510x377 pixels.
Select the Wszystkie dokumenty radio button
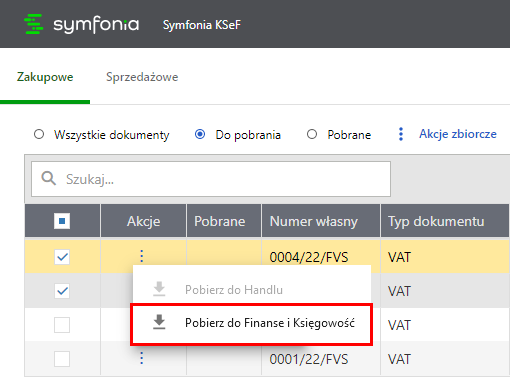pyautogui.click(x=39, y=134)
